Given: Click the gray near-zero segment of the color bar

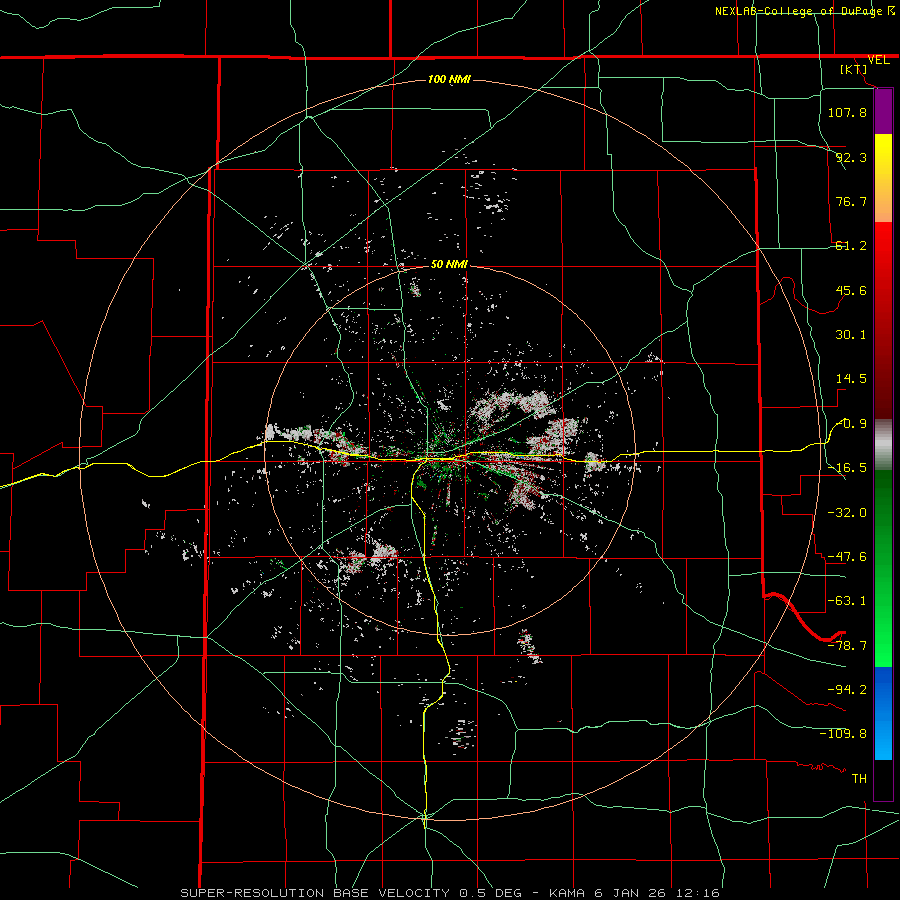Looking at the screenshot, I should (x=883, y=445).
